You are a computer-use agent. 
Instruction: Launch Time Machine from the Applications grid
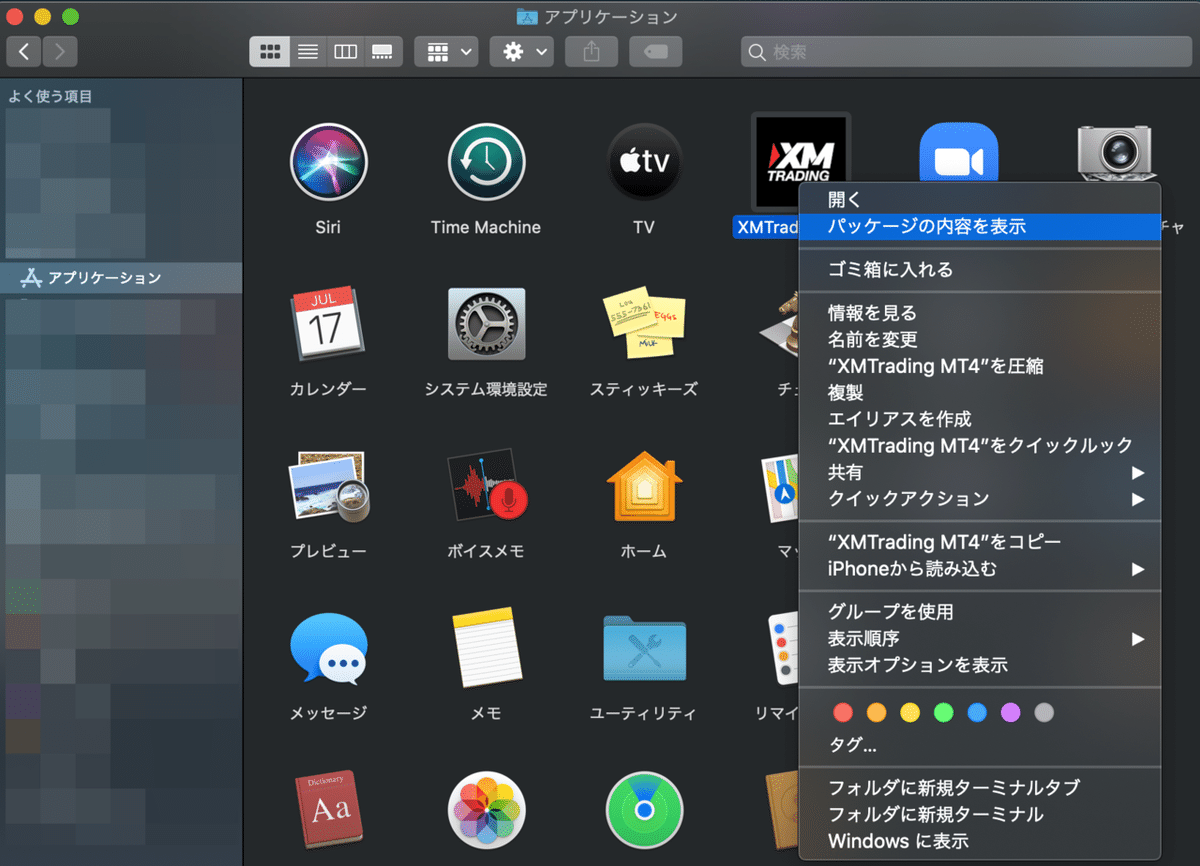pos(486,161)
